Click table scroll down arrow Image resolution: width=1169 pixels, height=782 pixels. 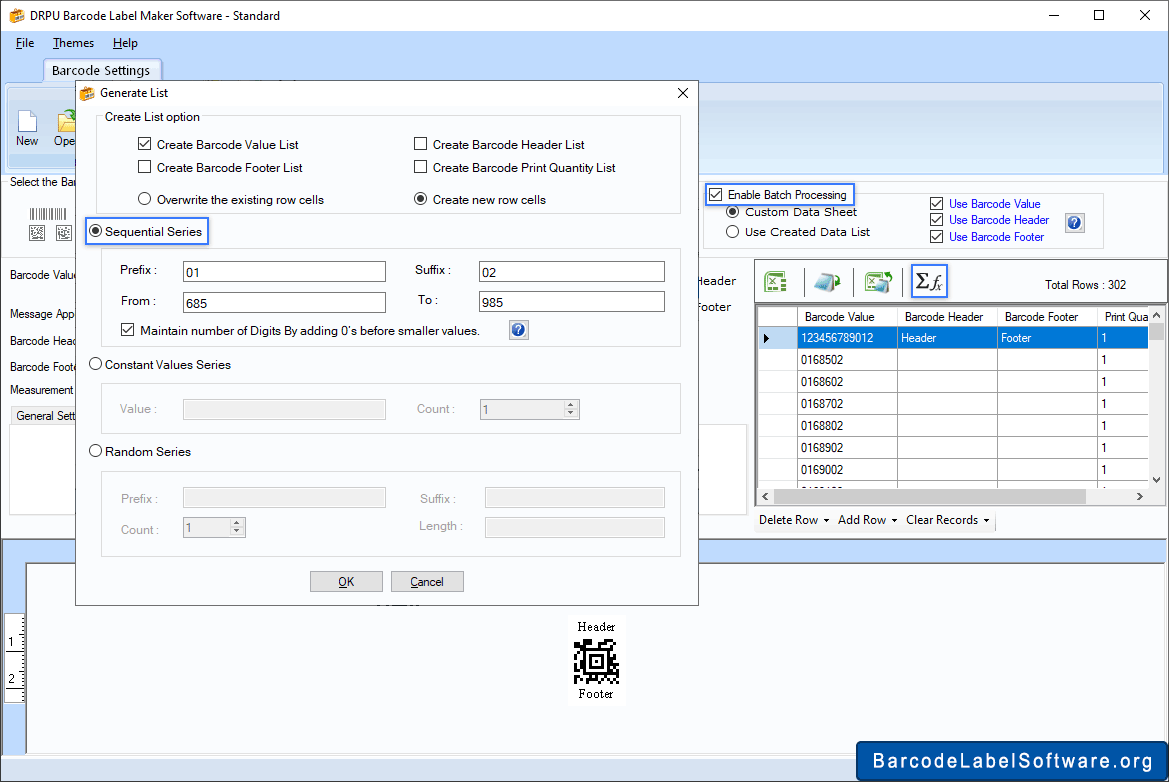(x=1156, y=480)
